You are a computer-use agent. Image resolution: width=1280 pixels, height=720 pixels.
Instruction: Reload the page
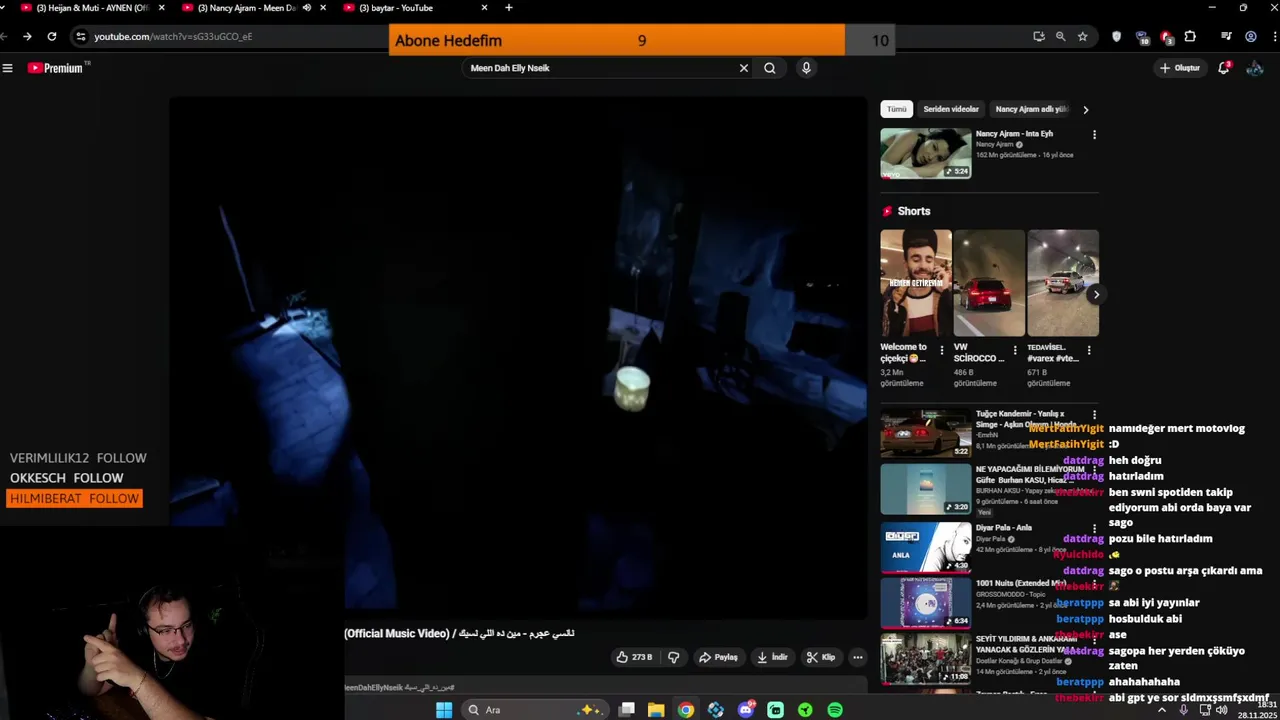click(x=52, y=36)
